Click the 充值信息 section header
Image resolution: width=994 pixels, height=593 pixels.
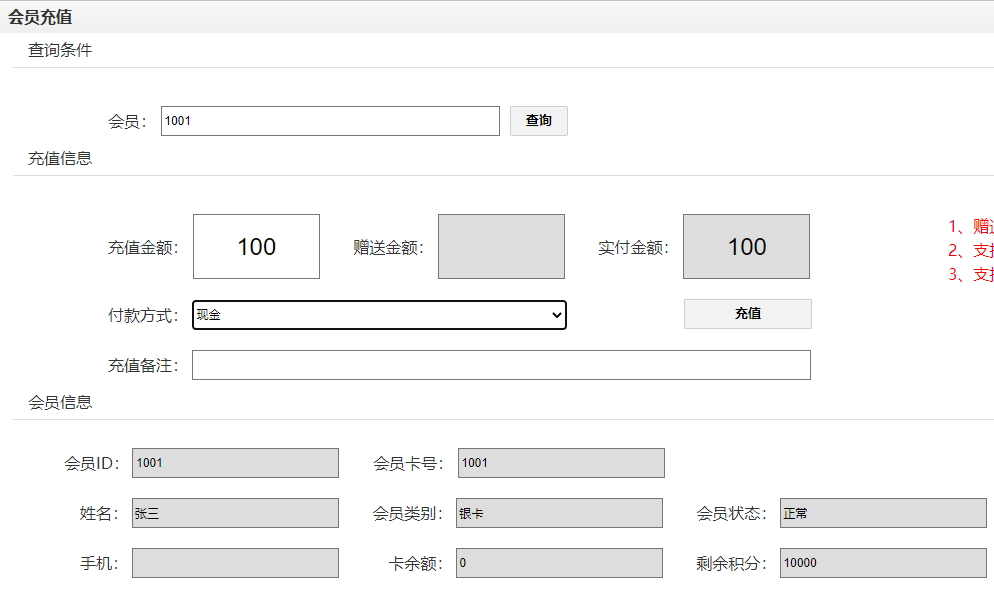tap(58, 158)
